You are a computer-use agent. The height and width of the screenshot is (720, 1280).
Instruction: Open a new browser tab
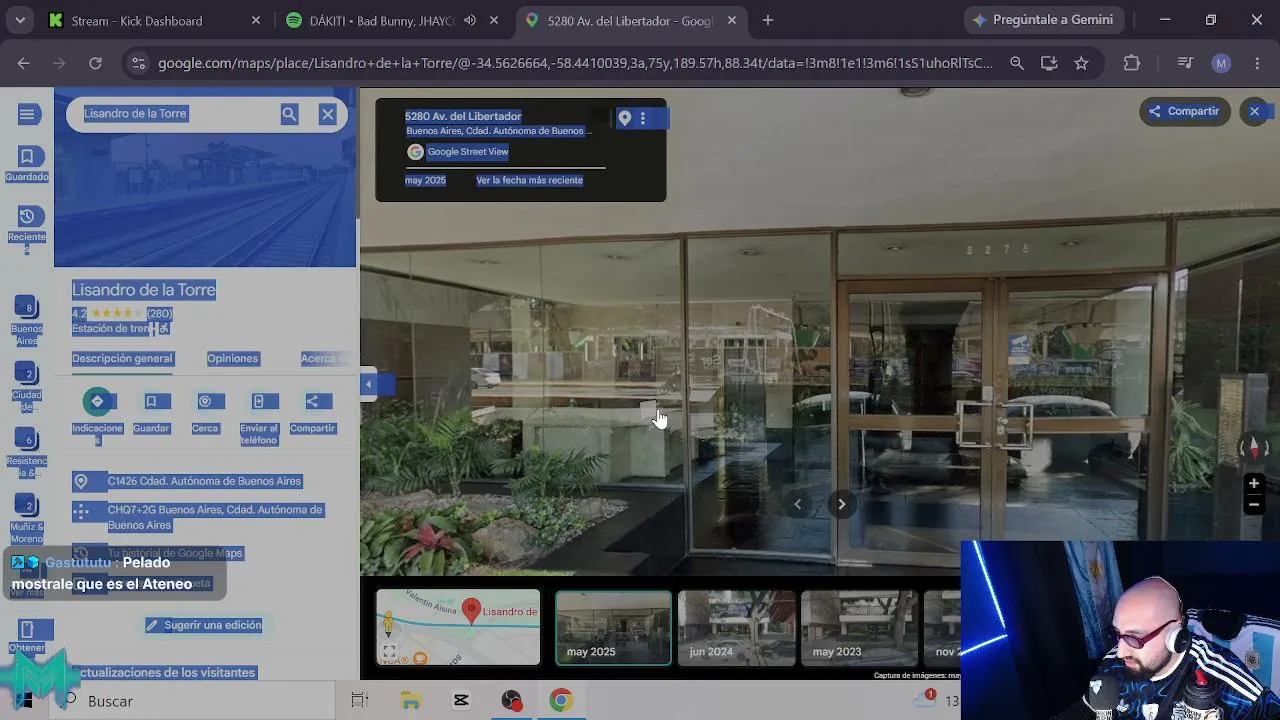(x=768, y=20)
